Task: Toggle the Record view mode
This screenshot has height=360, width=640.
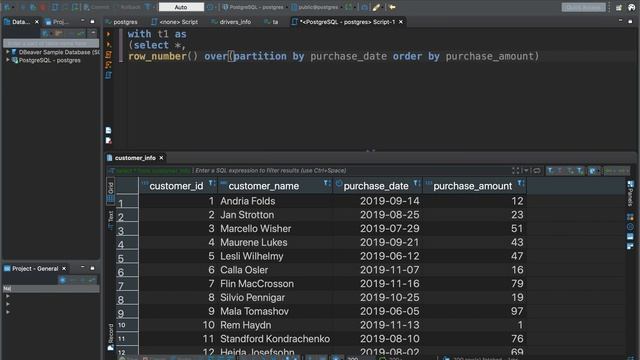Action: 111,337
